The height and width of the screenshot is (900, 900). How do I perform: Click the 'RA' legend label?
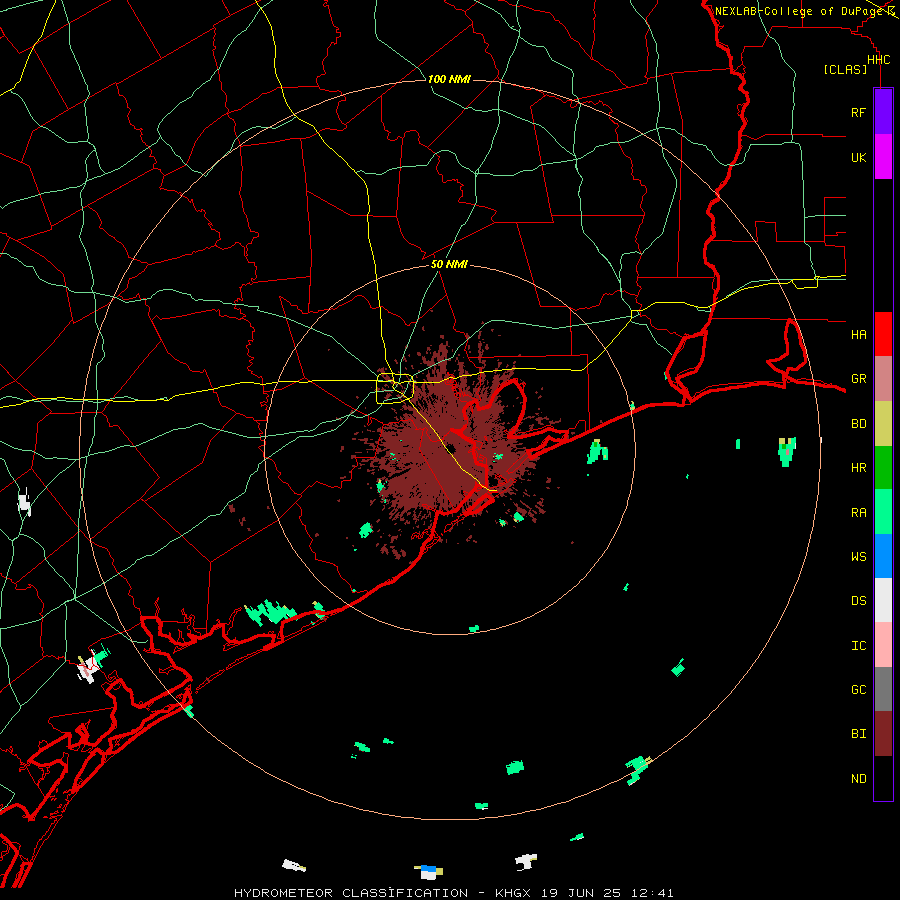[859, 513]
